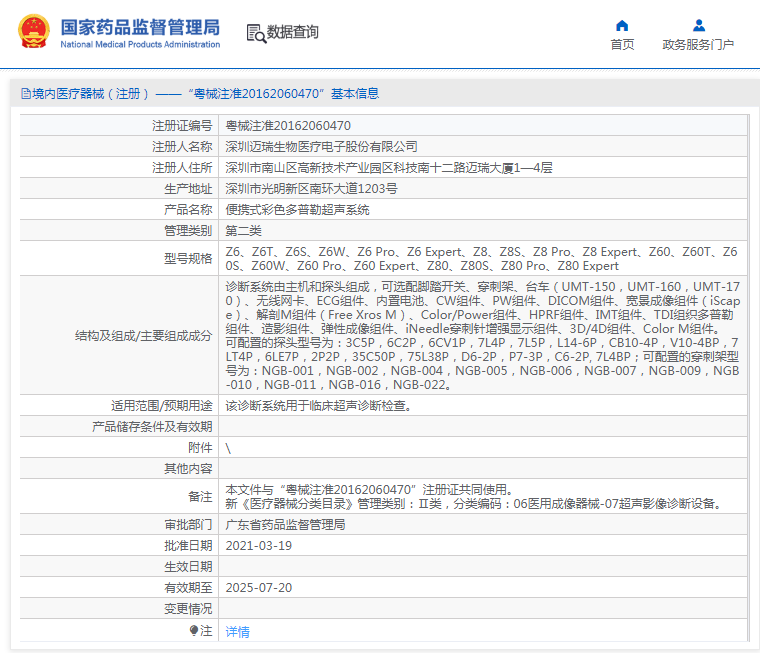Click the 备注 label
This screenshot has height=653, width=760.
tap(200, 496)
